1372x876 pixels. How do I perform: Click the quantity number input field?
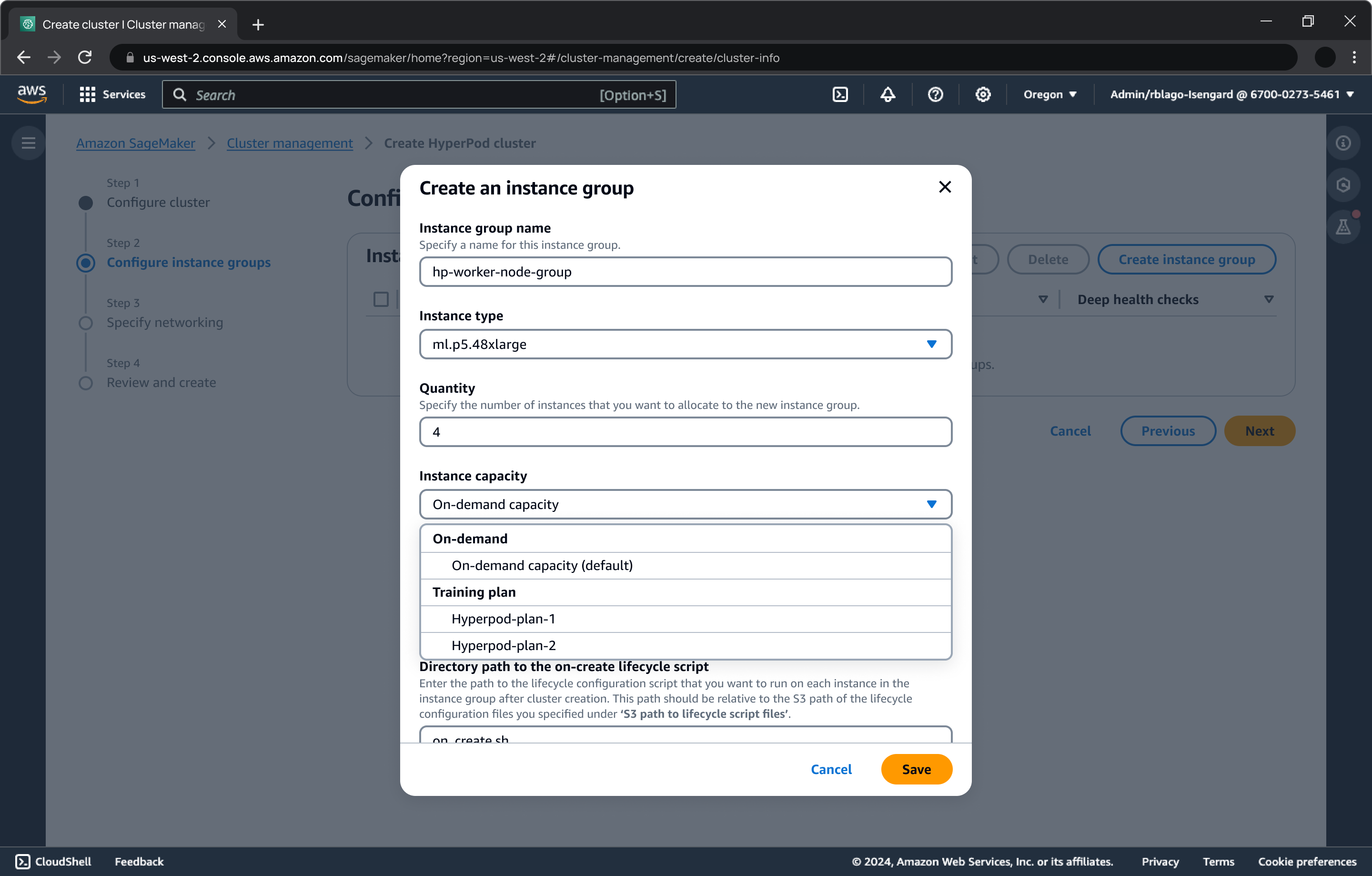(686, 431)
